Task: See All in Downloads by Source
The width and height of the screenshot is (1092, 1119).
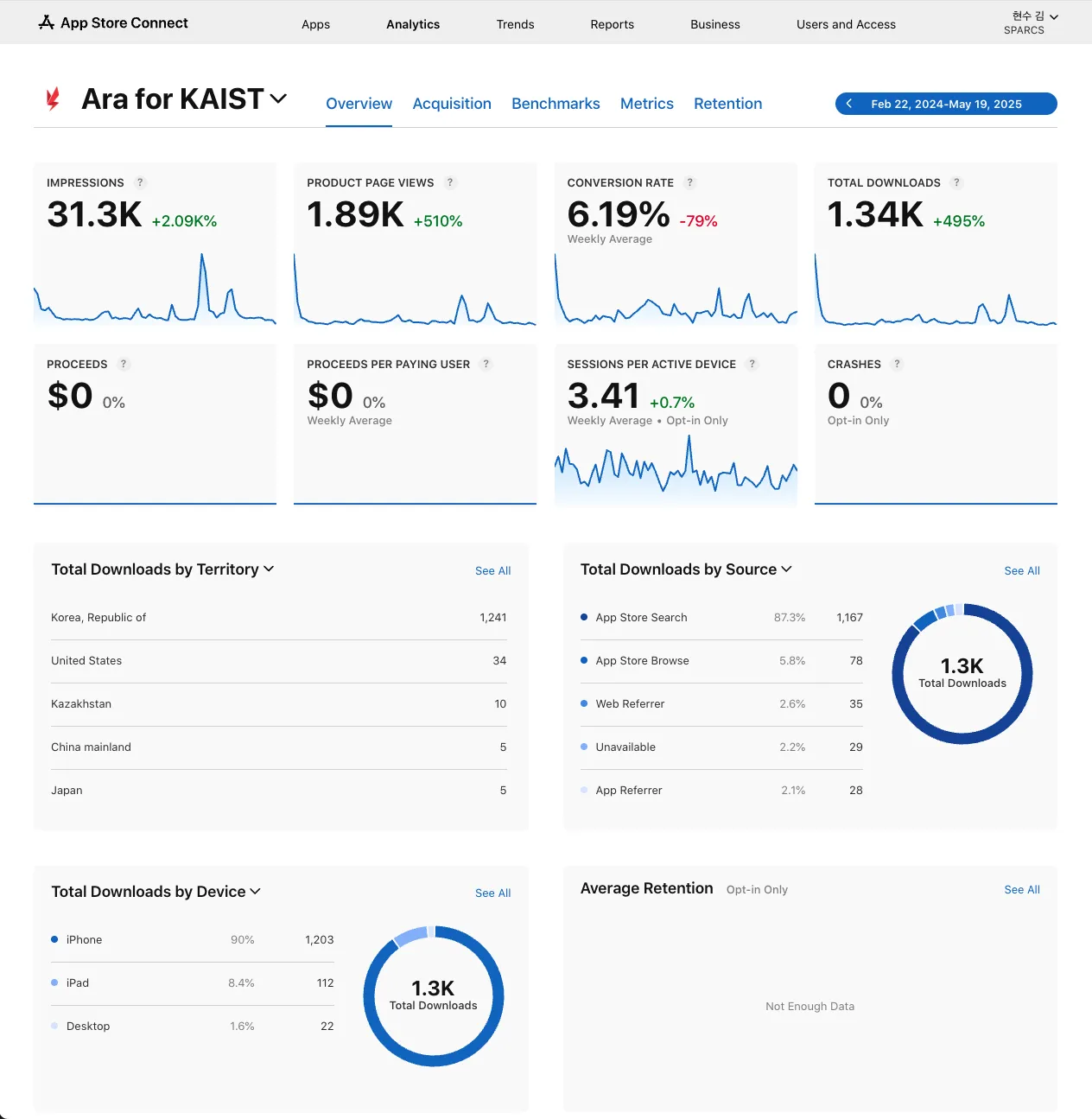Action: pyautogui.click(x=1022, y=570)
